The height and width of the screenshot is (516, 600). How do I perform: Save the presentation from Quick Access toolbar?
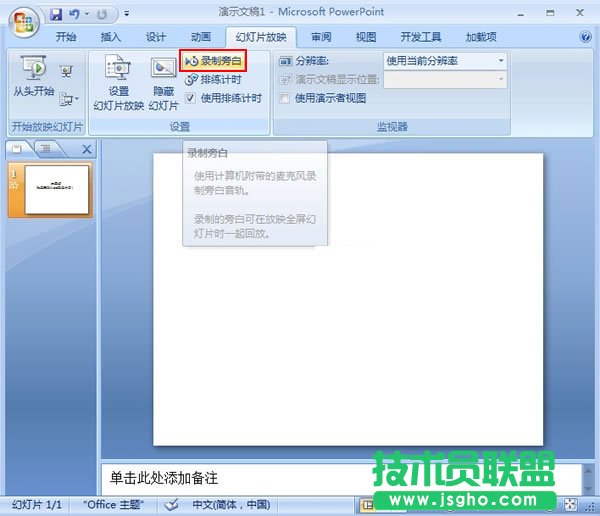coord(56,15)
